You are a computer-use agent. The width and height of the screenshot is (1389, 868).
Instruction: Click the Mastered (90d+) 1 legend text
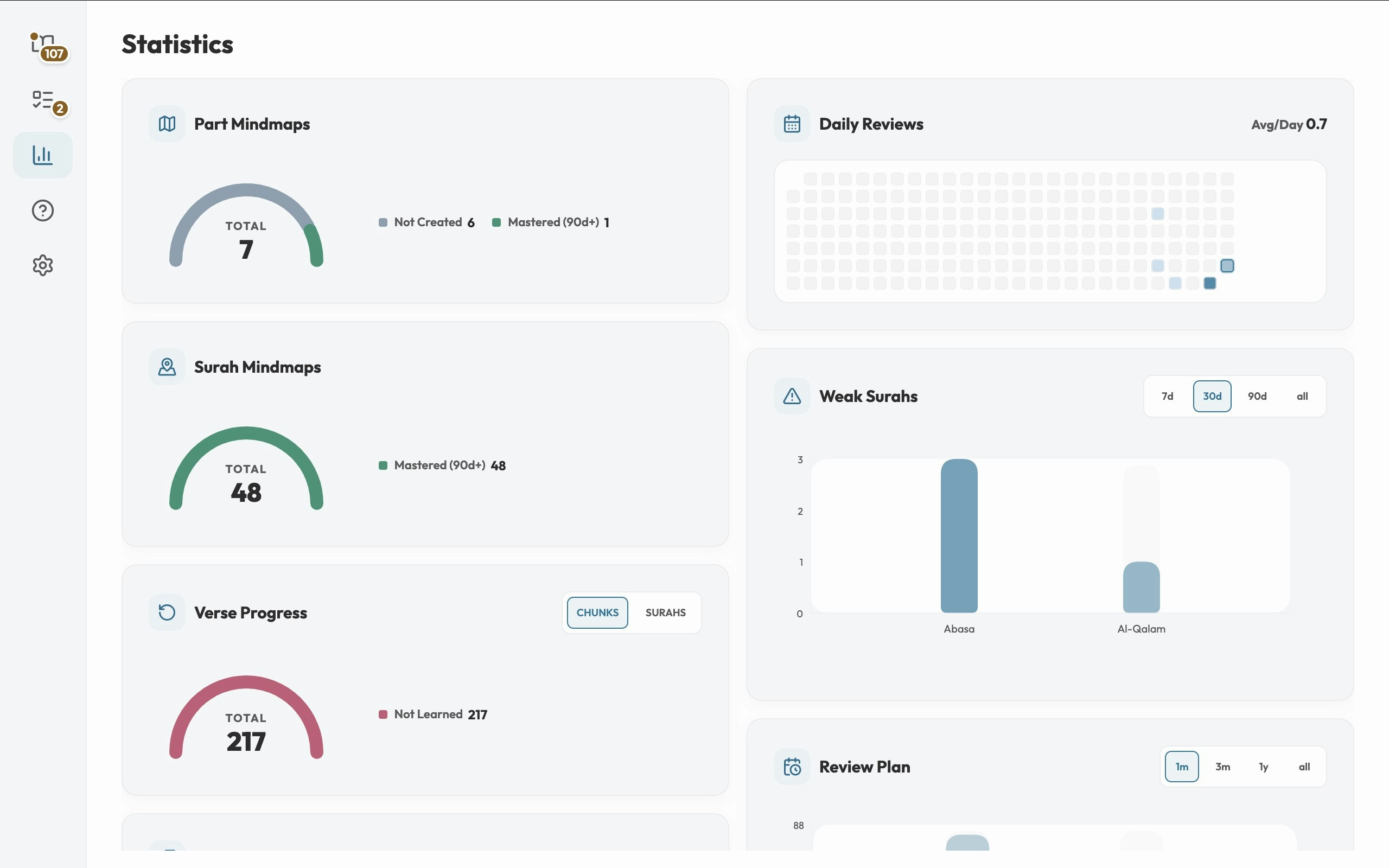tap(558, 223)
